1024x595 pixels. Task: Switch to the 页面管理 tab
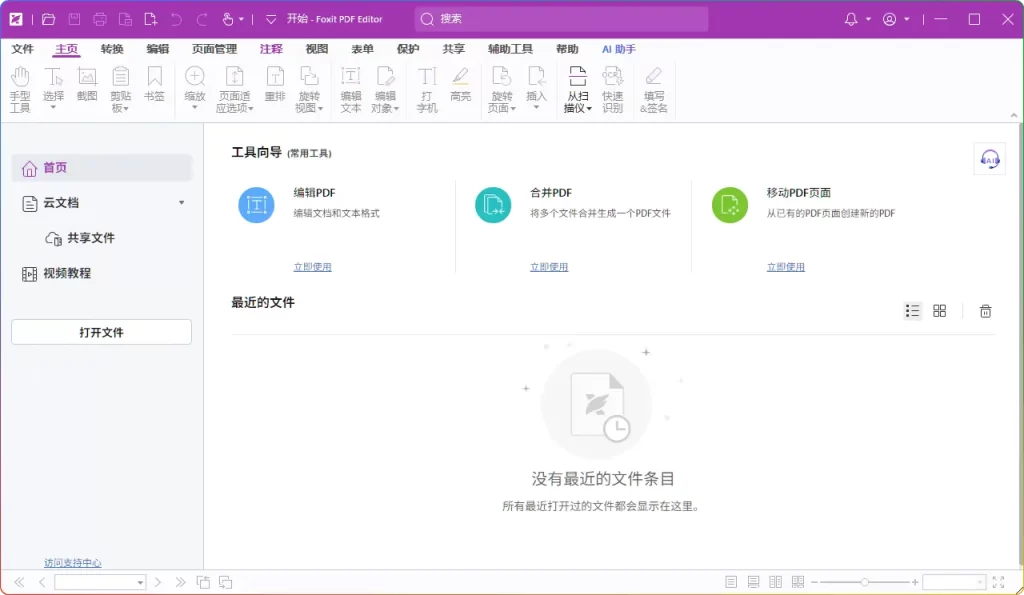click(214, 49)
